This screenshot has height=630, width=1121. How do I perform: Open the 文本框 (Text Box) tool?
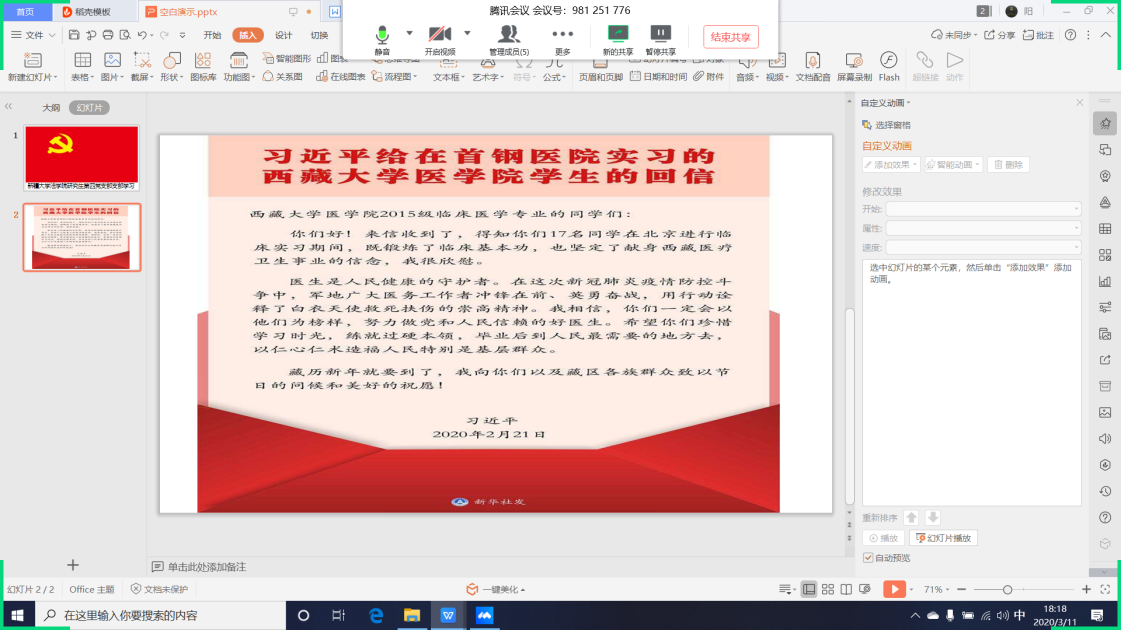[447, 66]
